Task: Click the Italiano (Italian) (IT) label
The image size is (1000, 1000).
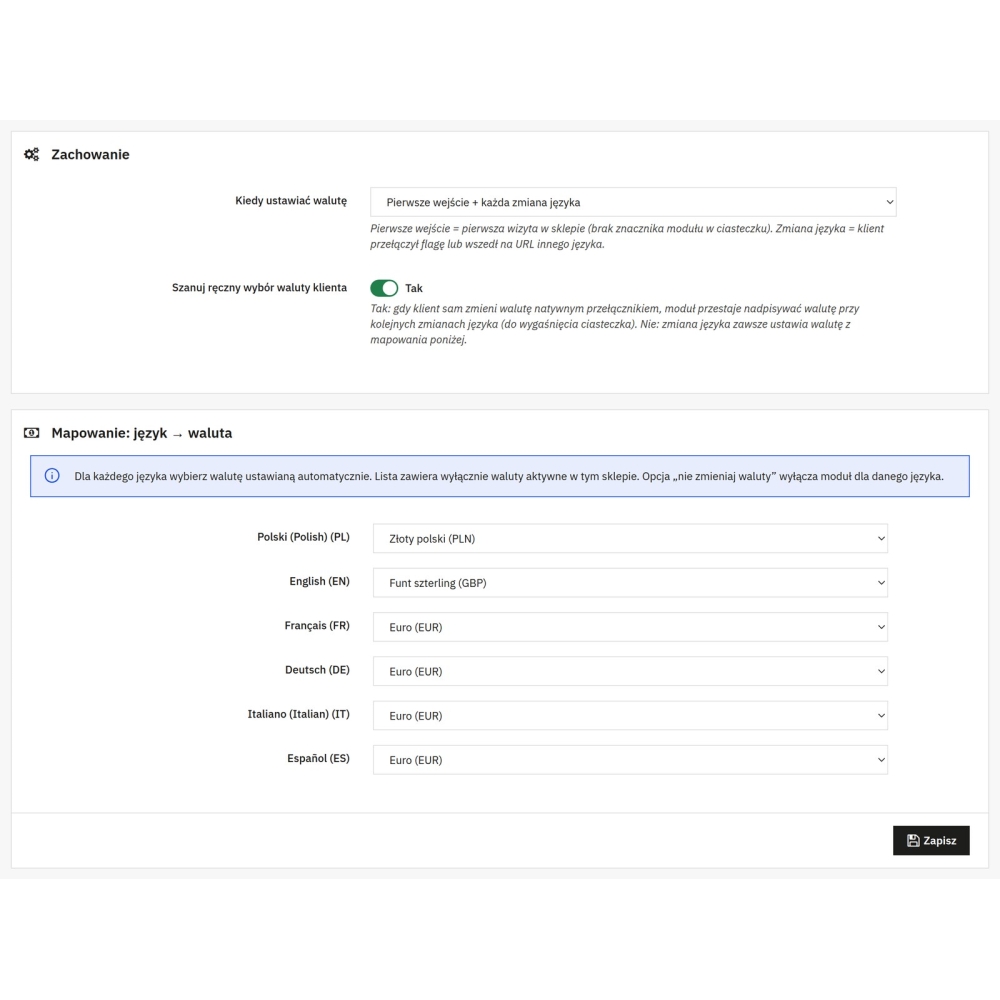Action: [x=298, y=714]
